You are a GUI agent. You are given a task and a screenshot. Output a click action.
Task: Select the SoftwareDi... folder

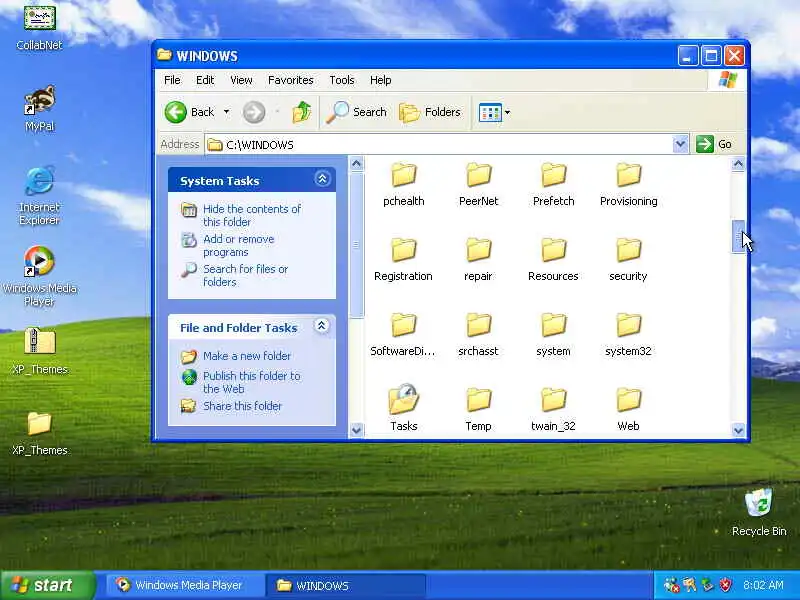(404, 334)
